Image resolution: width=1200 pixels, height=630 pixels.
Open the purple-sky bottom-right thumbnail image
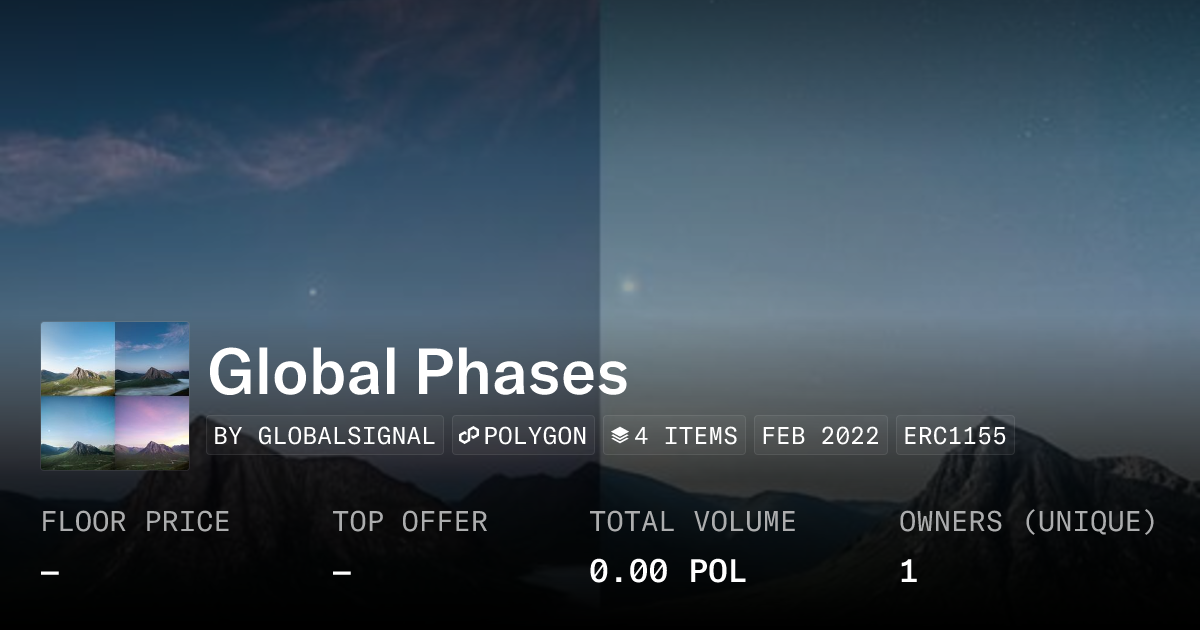click(152, 433)
